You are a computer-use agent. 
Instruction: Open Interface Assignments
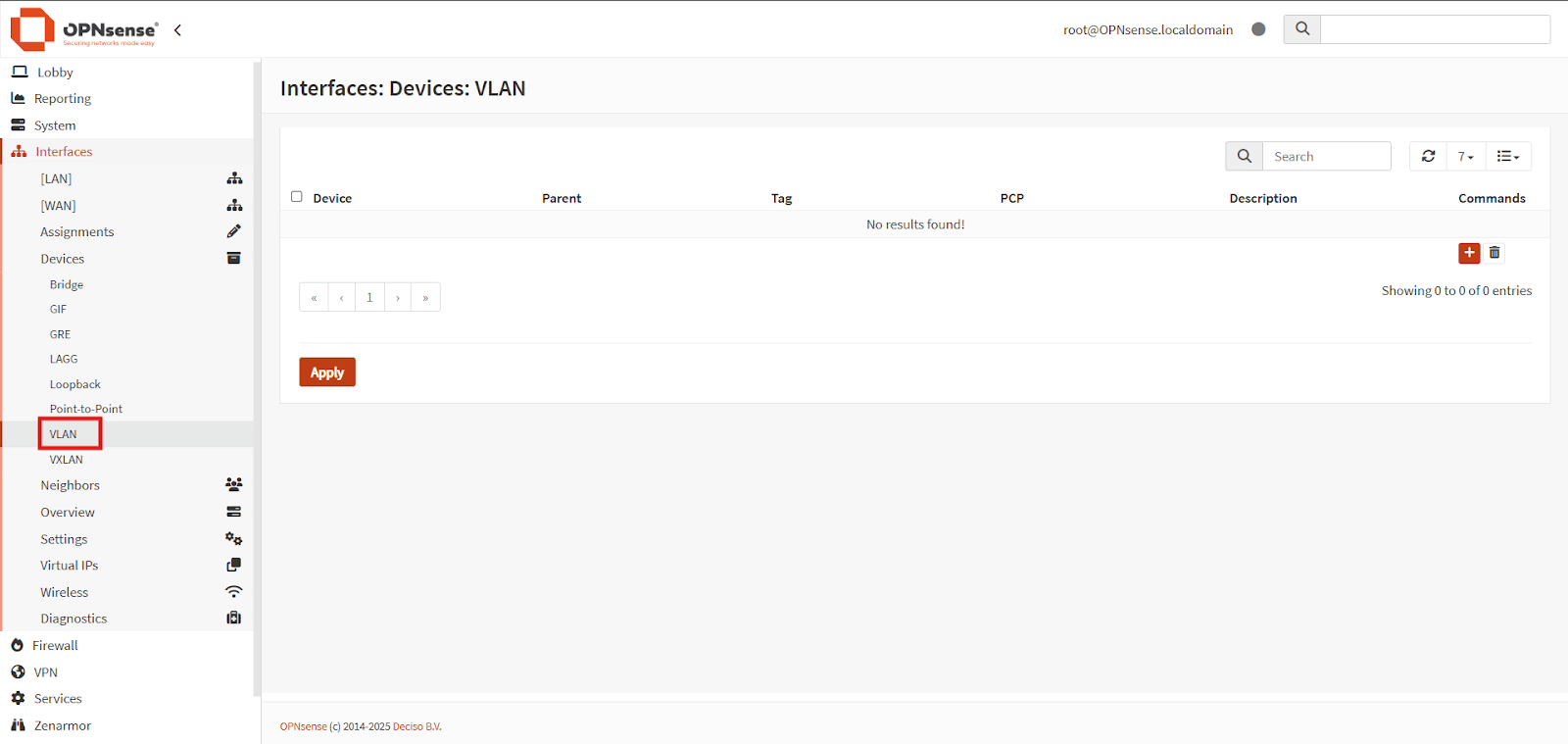77,232
